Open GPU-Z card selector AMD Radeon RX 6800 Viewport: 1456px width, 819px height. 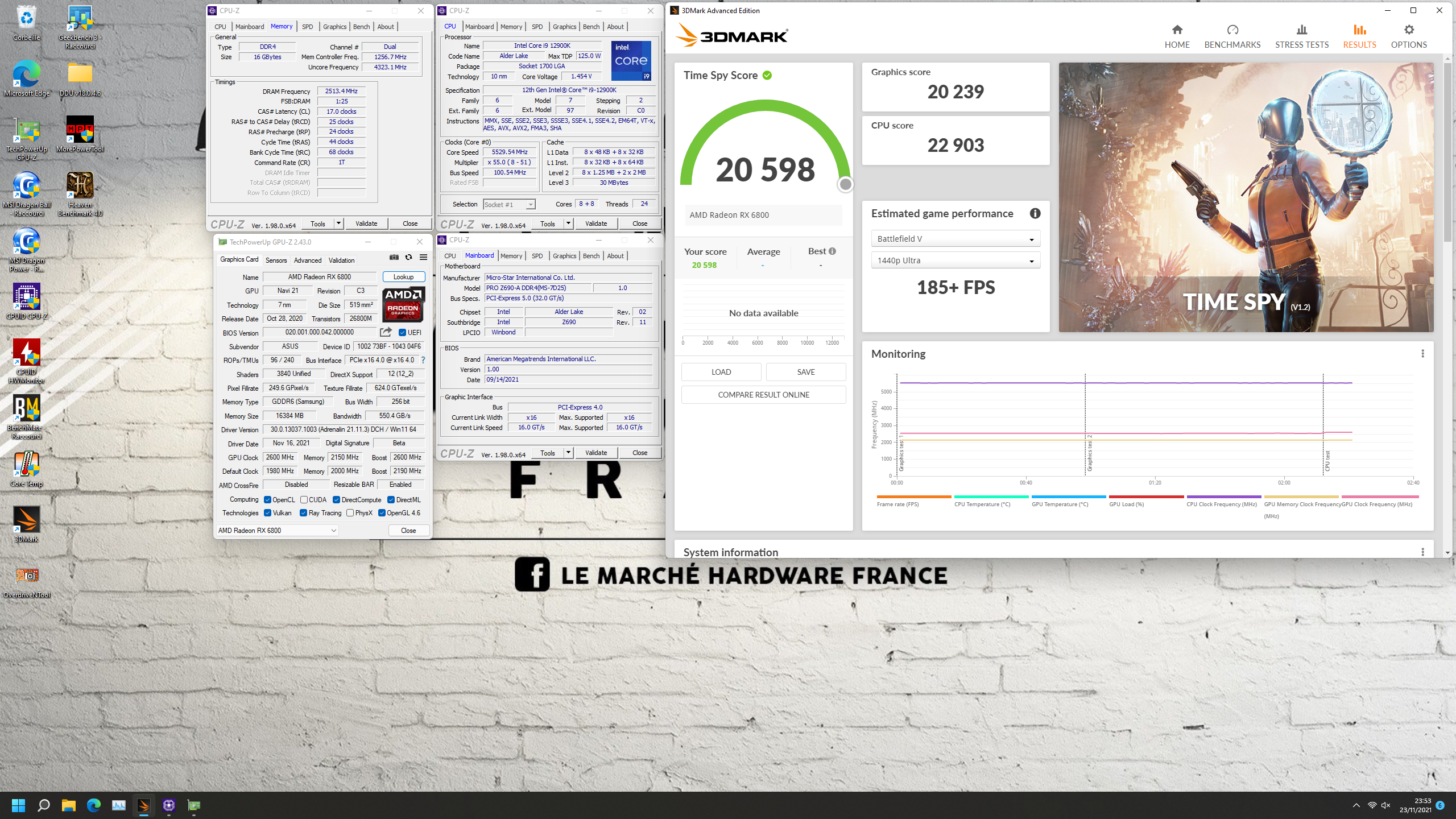point(278,530)
